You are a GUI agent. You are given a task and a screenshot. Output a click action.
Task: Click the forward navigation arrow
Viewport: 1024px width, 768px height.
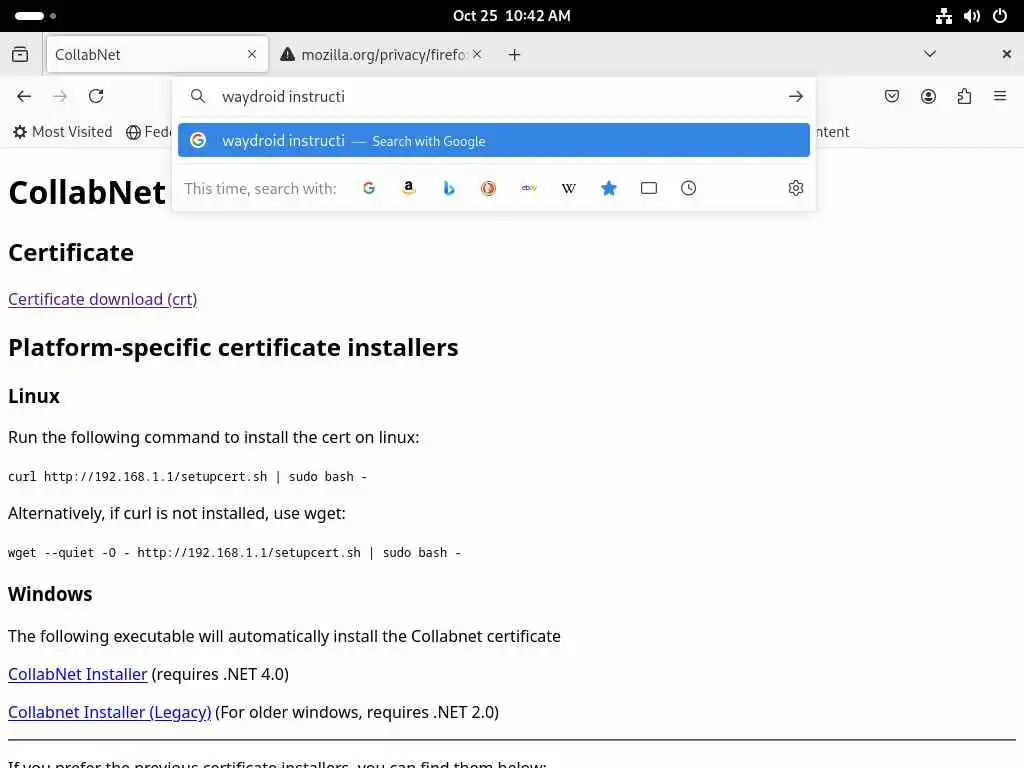coord(60,97)
